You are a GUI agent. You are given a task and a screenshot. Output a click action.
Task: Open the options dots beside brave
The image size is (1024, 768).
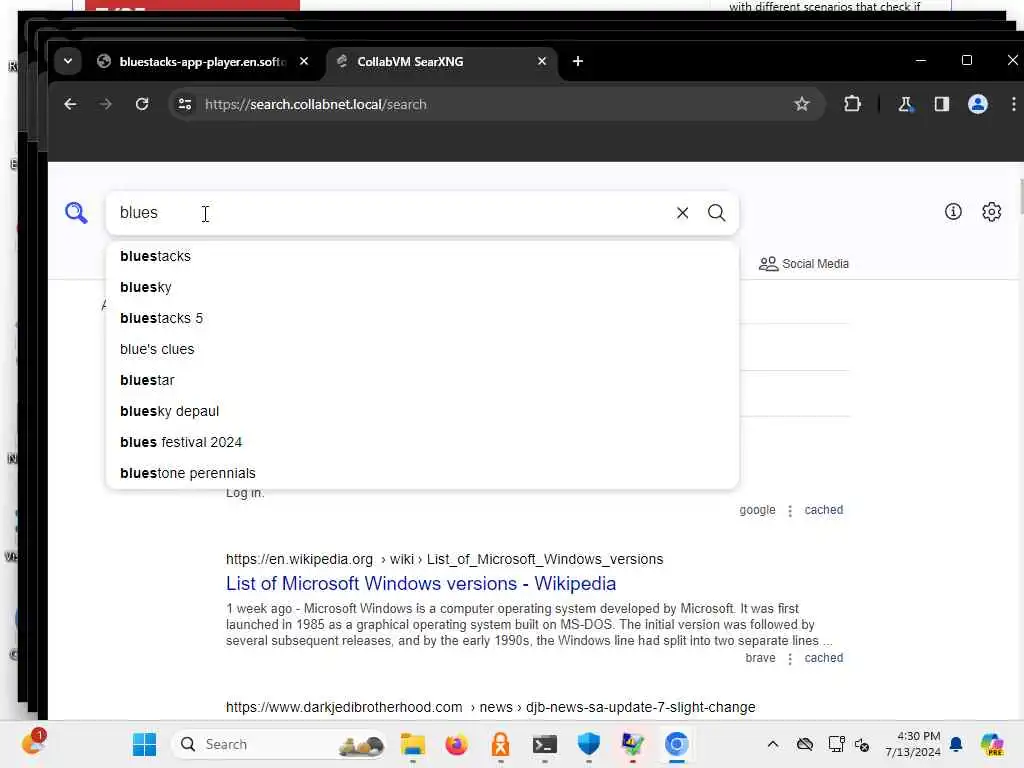(790, 659)
